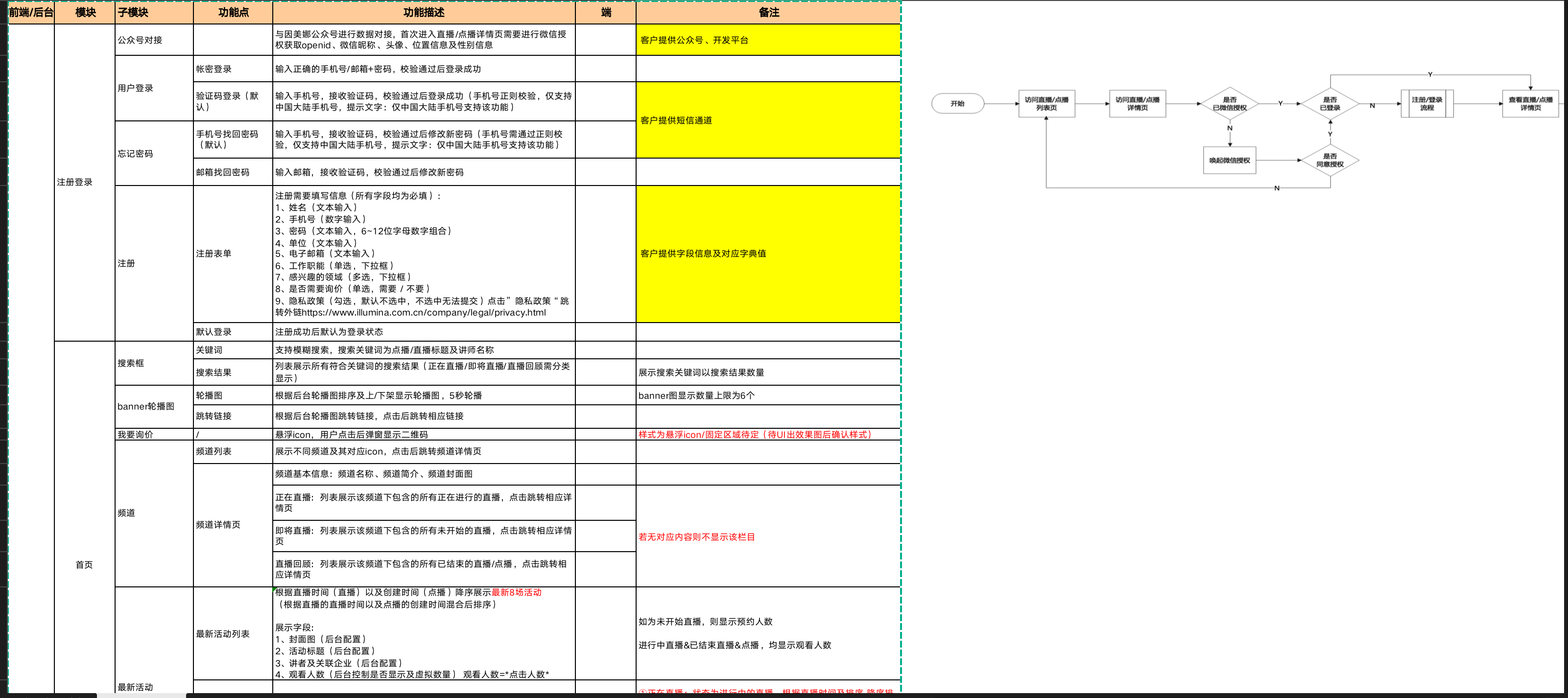This screenshot has width=1568, height=698.
Task: Select the 帐密登录 feature cell
Action: 233,69
